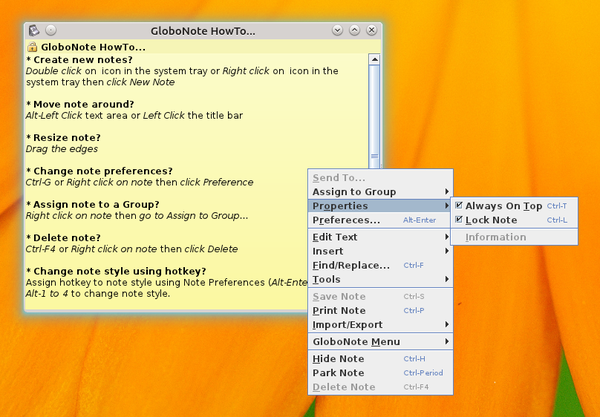
Task: Maximize the GloboNote HowTo window
Action: (x=354, y=30)
